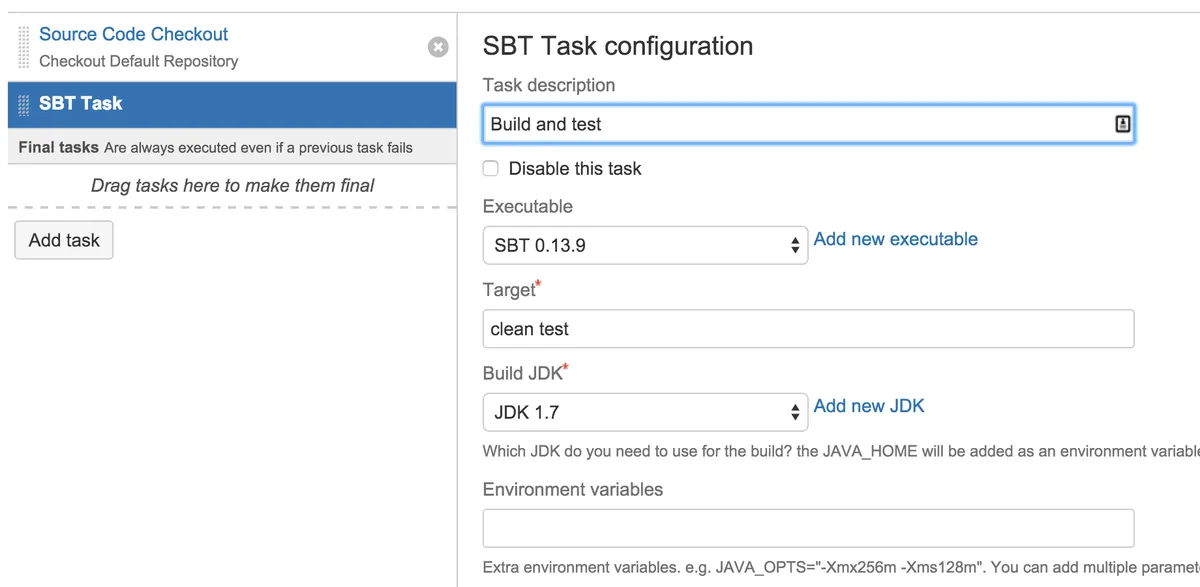Screen dimensions: 1200x587
Task: Click the Build JDK label
Action: point(525,373)
